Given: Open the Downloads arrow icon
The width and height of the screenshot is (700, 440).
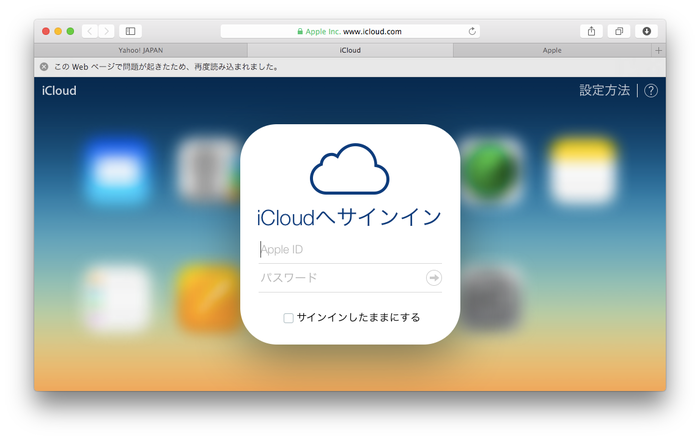Looking at the screenshot, I should point(646,31).
